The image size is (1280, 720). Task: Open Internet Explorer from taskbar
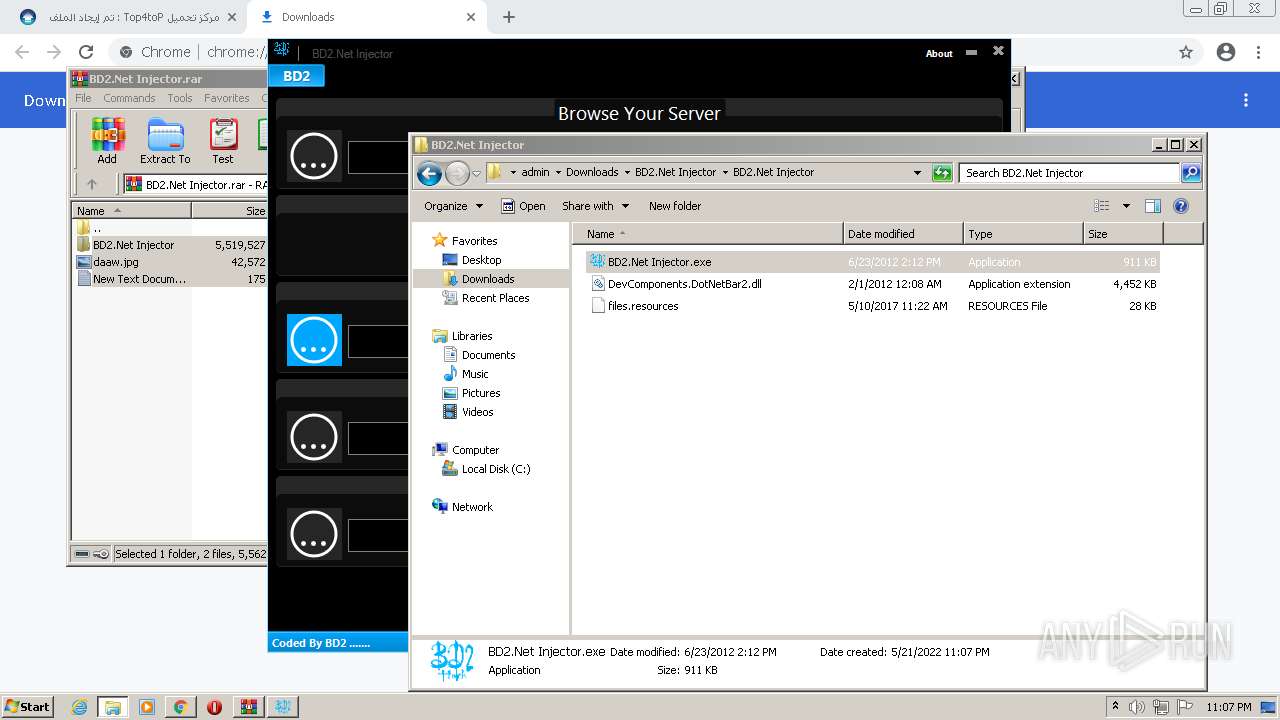(79, 707)
